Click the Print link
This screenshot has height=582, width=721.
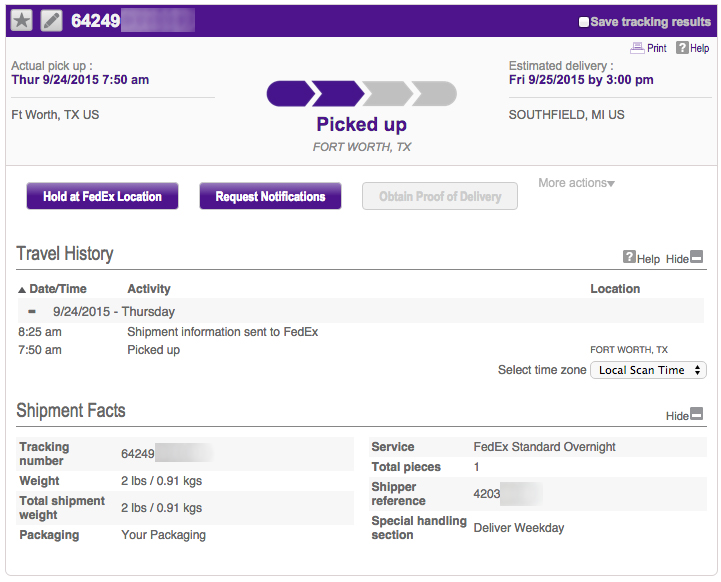[656, 48]
